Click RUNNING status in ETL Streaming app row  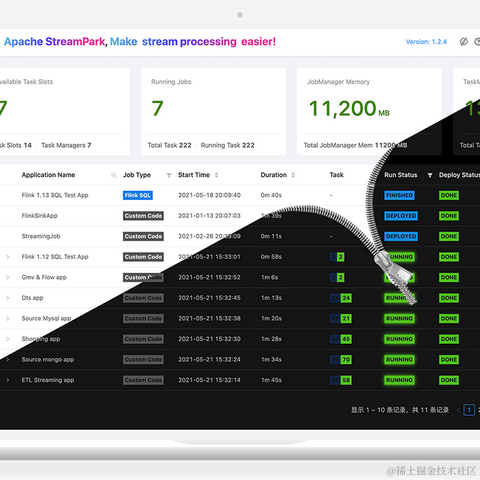(x=399, y=380)
